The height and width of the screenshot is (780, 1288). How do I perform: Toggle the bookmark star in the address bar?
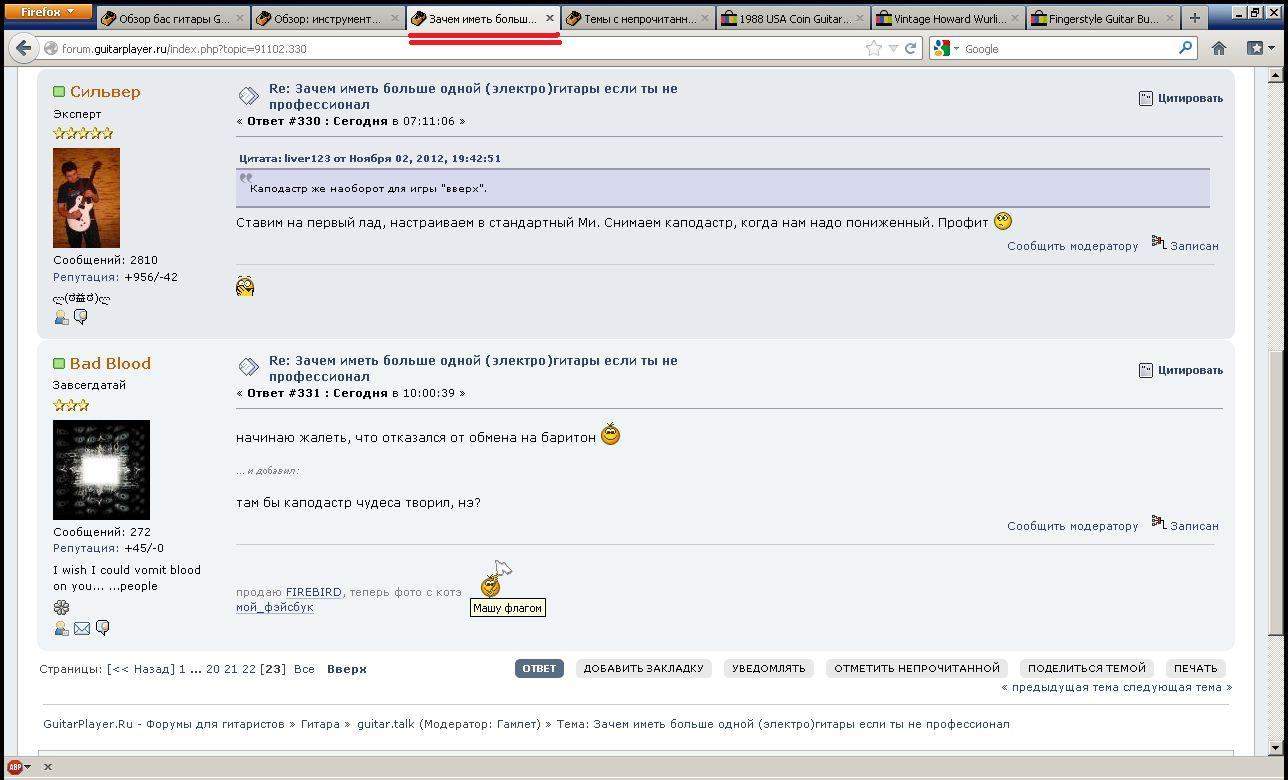[x=873, y=48]
